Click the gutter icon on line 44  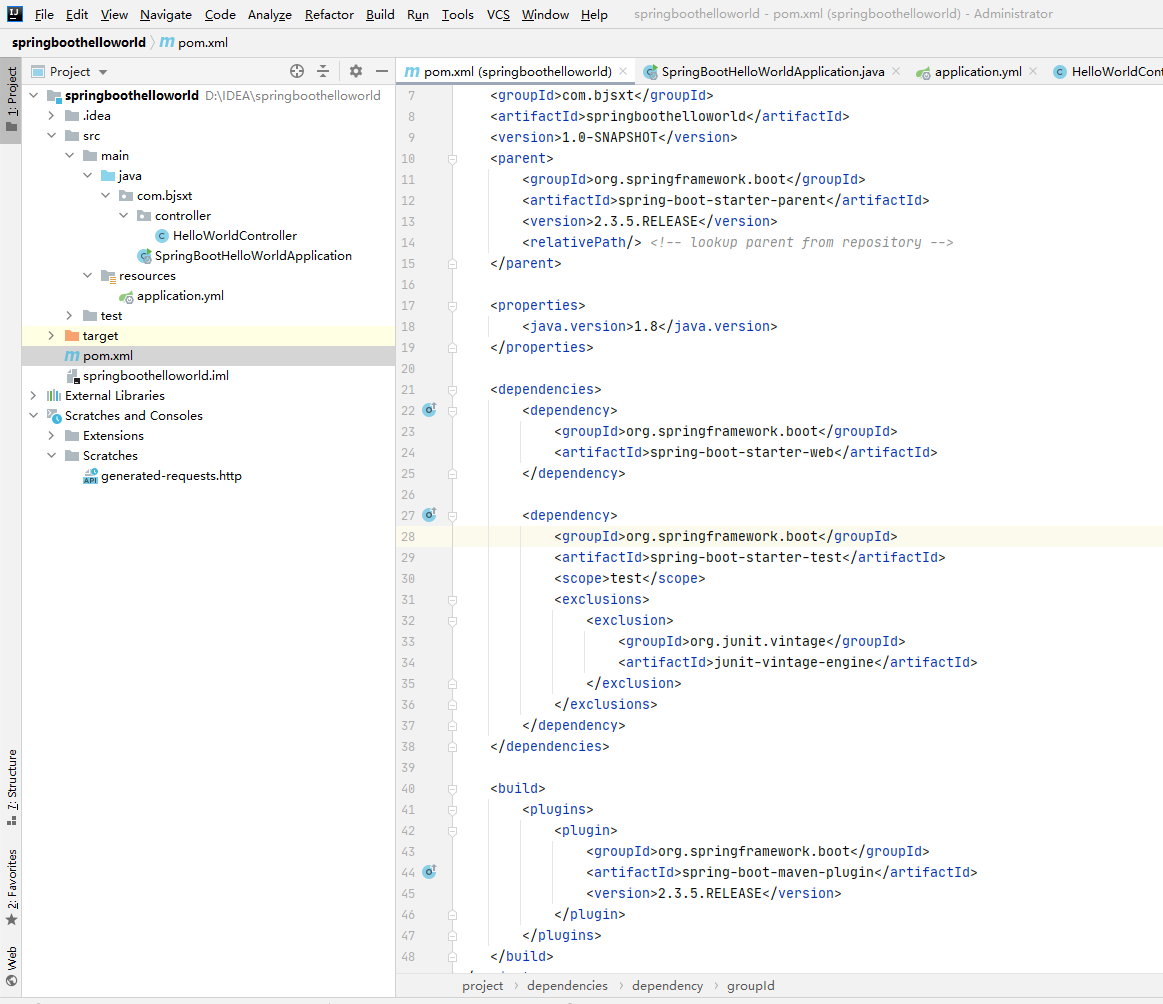coord(429,872)
